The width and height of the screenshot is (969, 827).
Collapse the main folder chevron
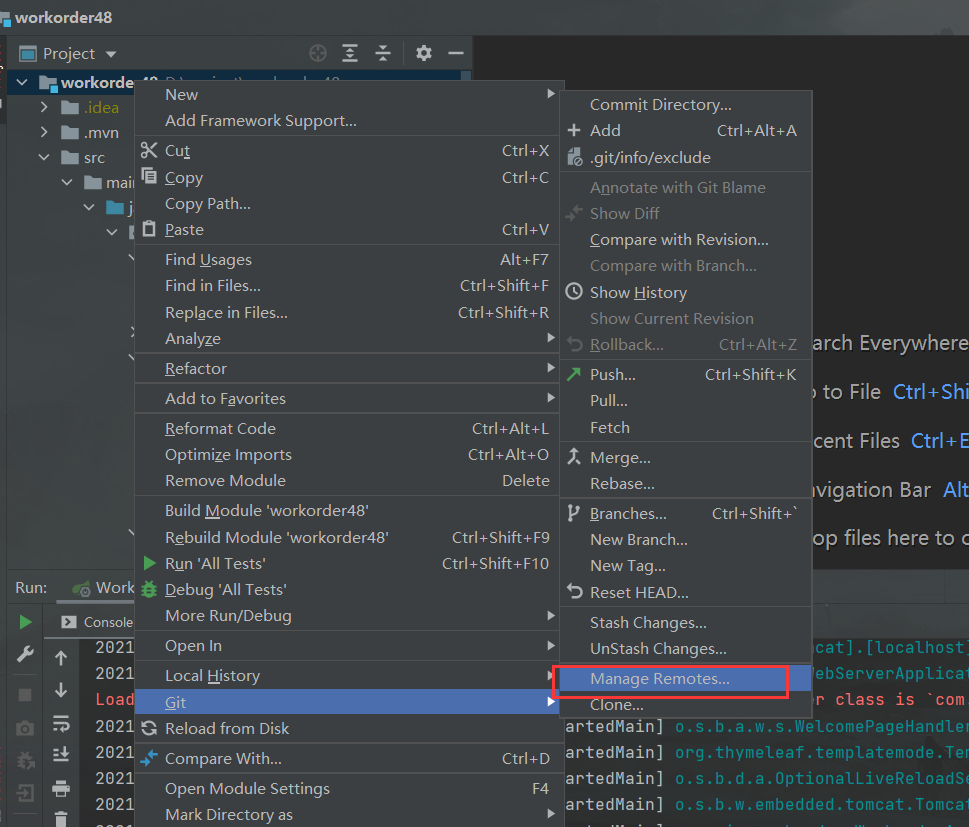click(x=67, y=182)
